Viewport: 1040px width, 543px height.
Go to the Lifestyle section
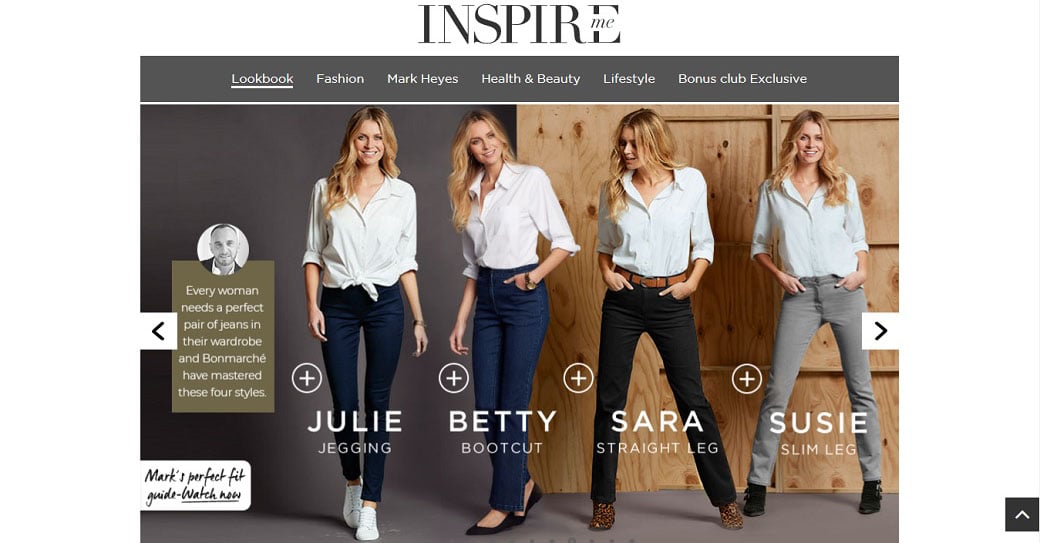(629, 79)
